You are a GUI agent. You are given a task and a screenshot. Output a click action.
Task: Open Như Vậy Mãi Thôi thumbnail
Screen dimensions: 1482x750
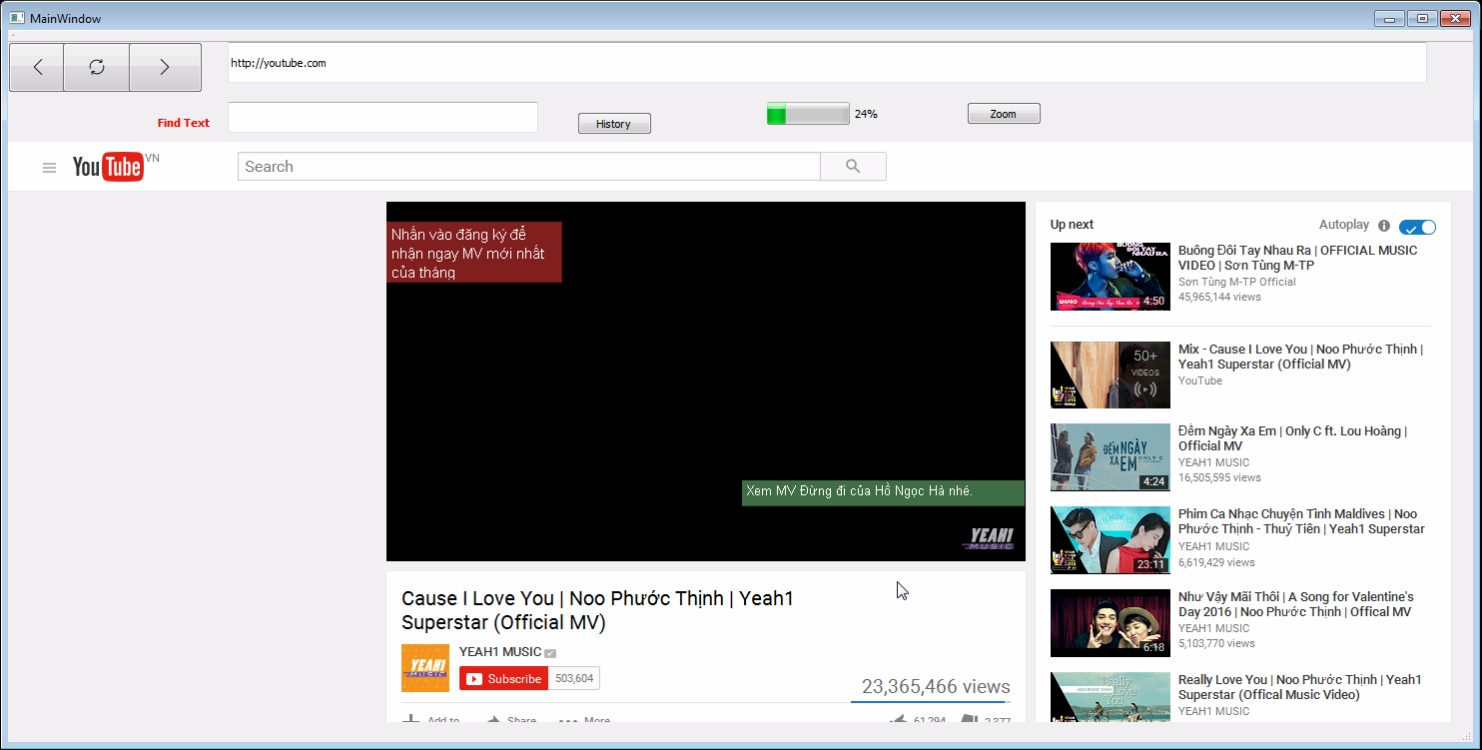pyautogui.click(x=1110, y=623)
